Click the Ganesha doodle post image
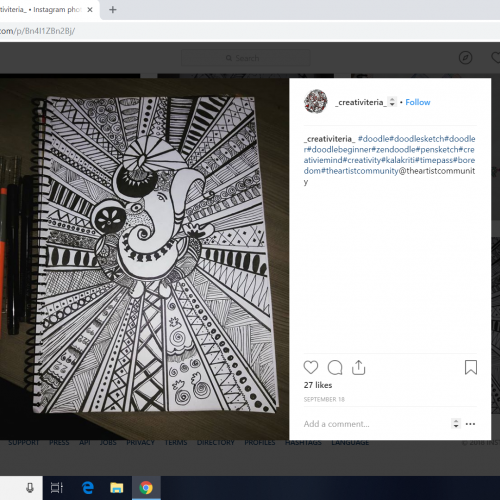Viewport: 500px width, 500px height. coord(144,258)
